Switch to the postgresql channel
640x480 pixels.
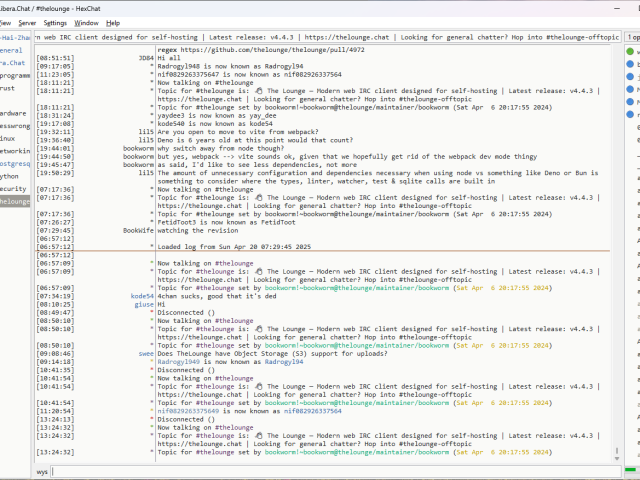pos(14,163)
